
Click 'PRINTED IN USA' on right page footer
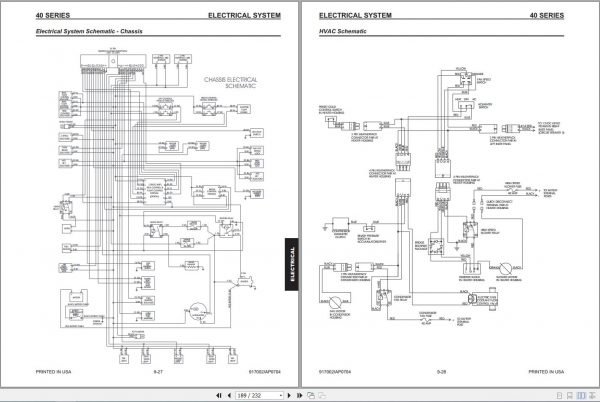coord(546,372)
